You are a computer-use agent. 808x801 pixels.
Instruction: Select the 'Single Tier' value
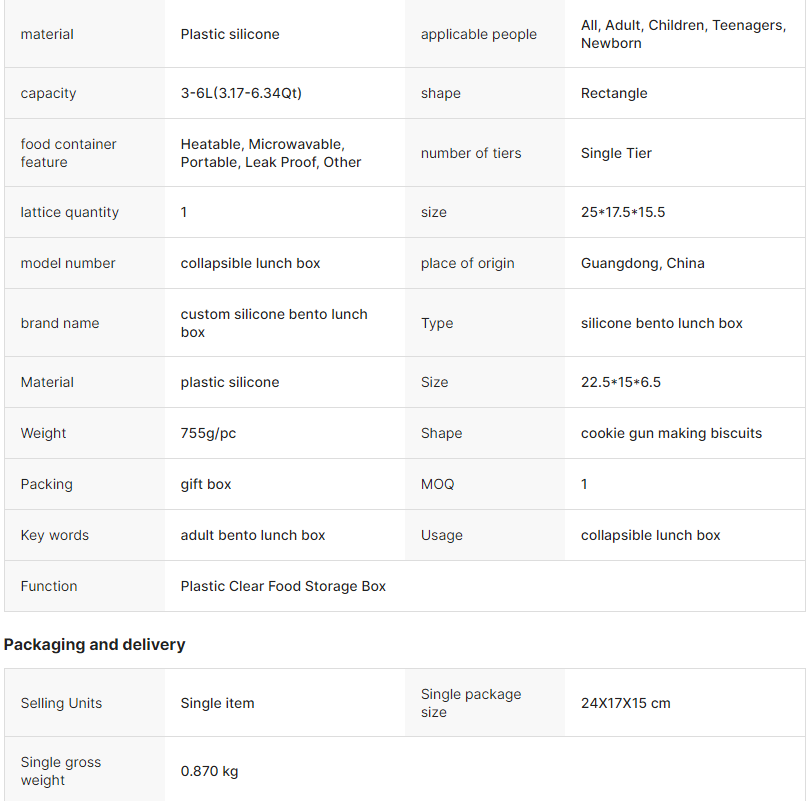click(616, 153)
